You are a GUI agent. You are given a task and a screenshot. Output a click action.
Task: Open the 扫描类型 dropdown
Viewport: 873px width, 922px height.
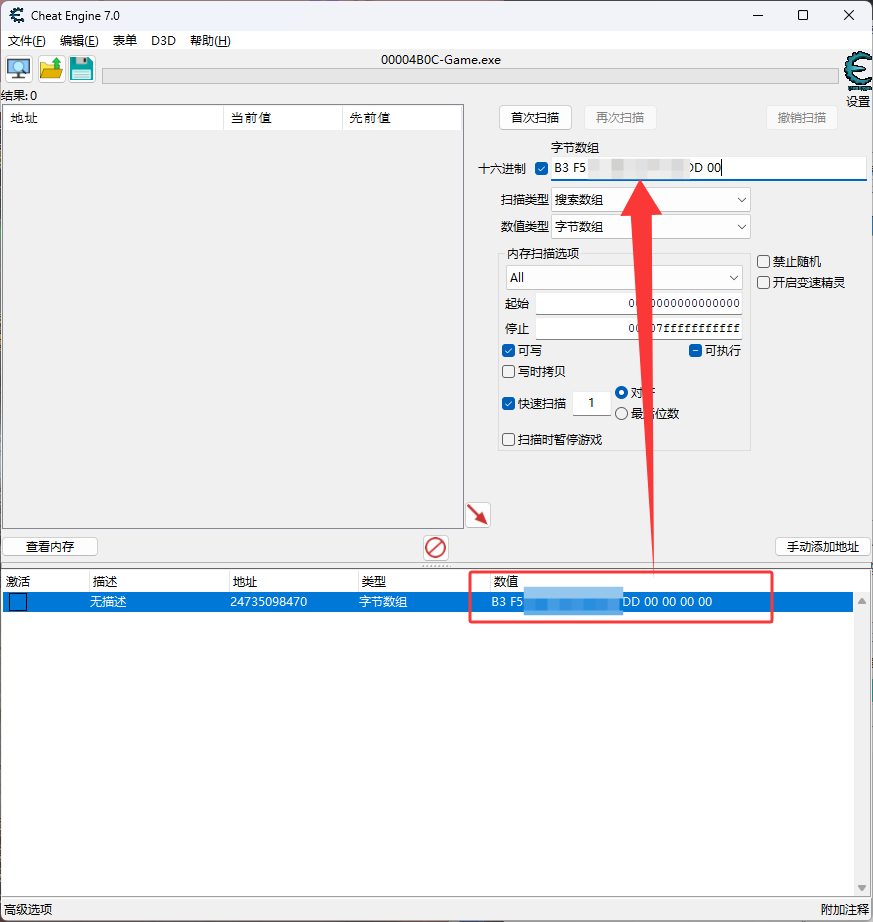[650, 200]
